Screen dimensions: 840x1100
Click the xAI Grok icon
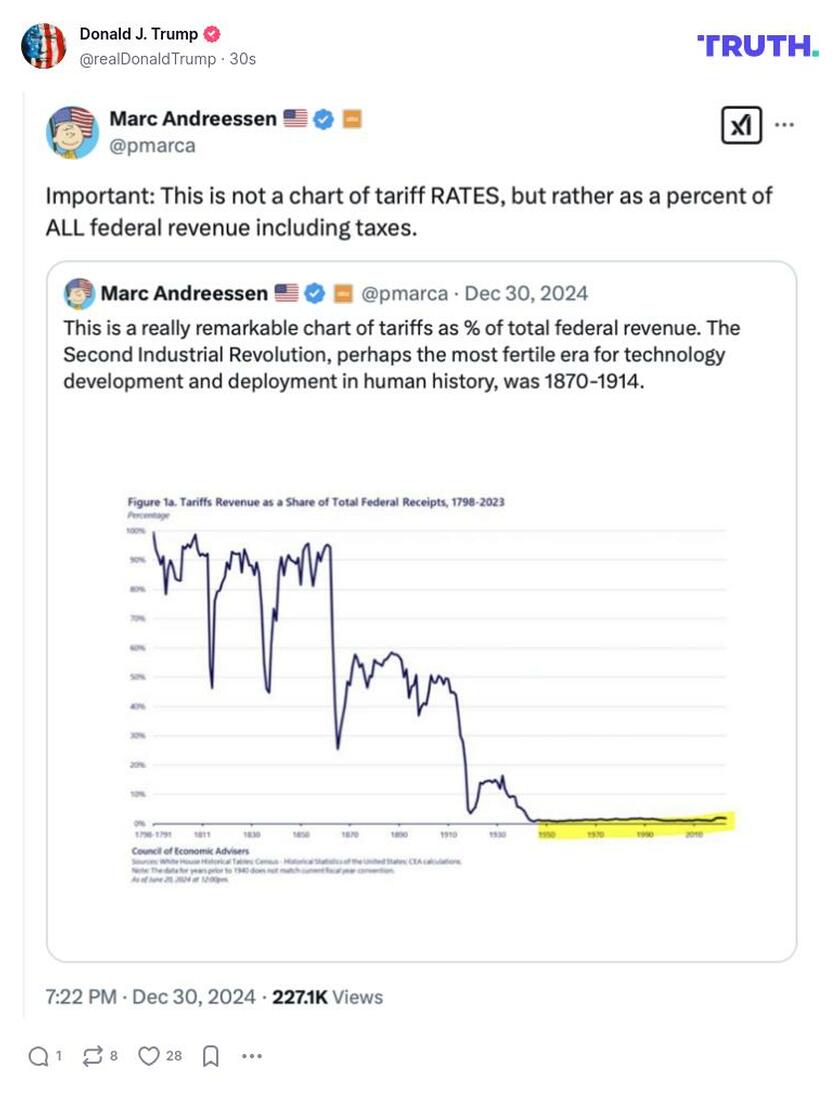741,125
